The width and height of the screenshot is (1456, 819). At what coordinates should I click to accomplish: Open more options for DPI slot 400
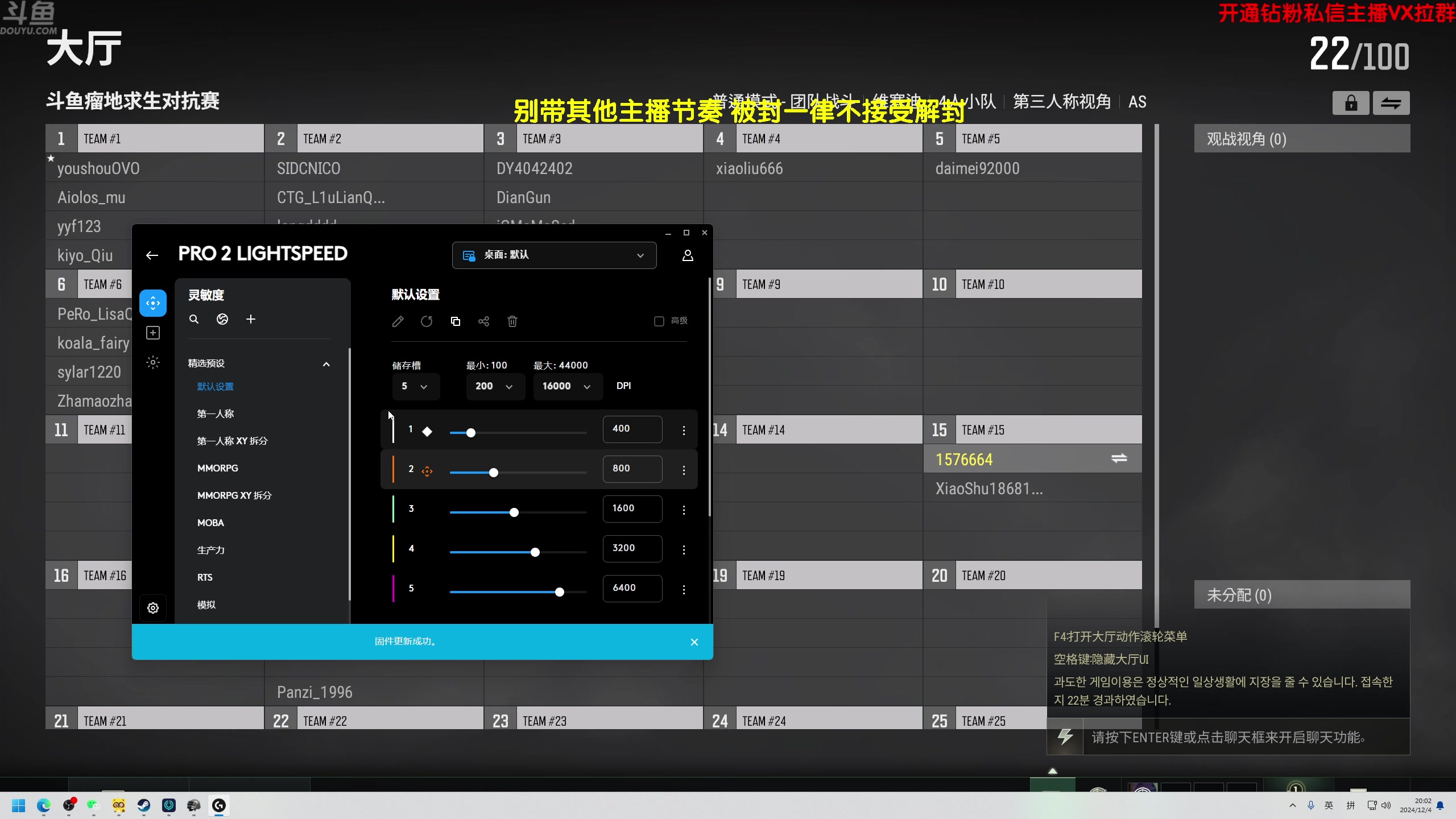(x=684, y=431)
